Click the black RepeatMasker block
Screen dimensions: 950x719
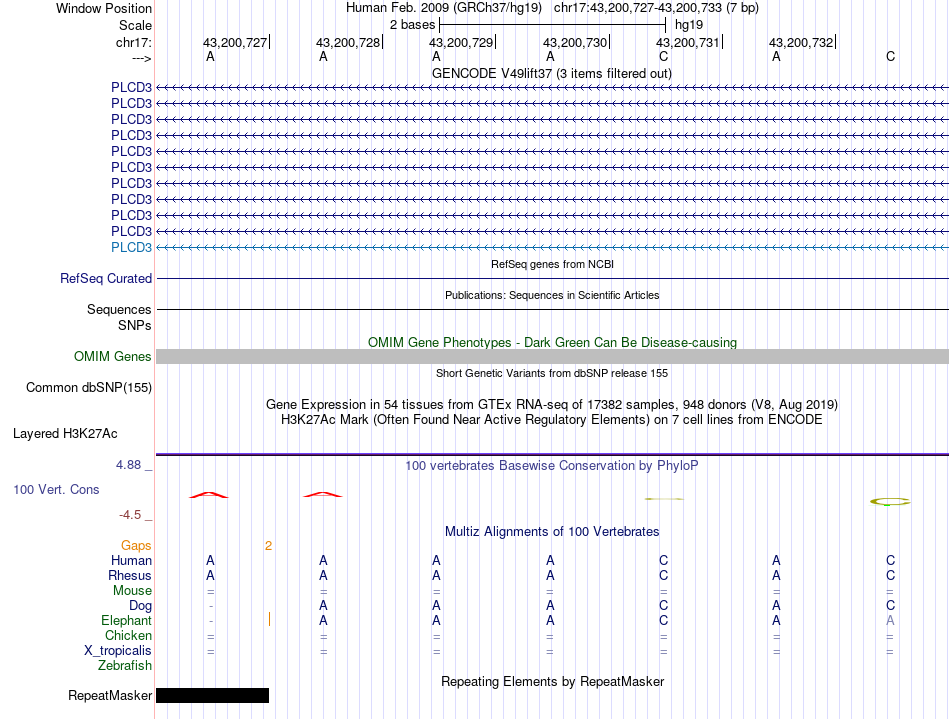[212, 695]
